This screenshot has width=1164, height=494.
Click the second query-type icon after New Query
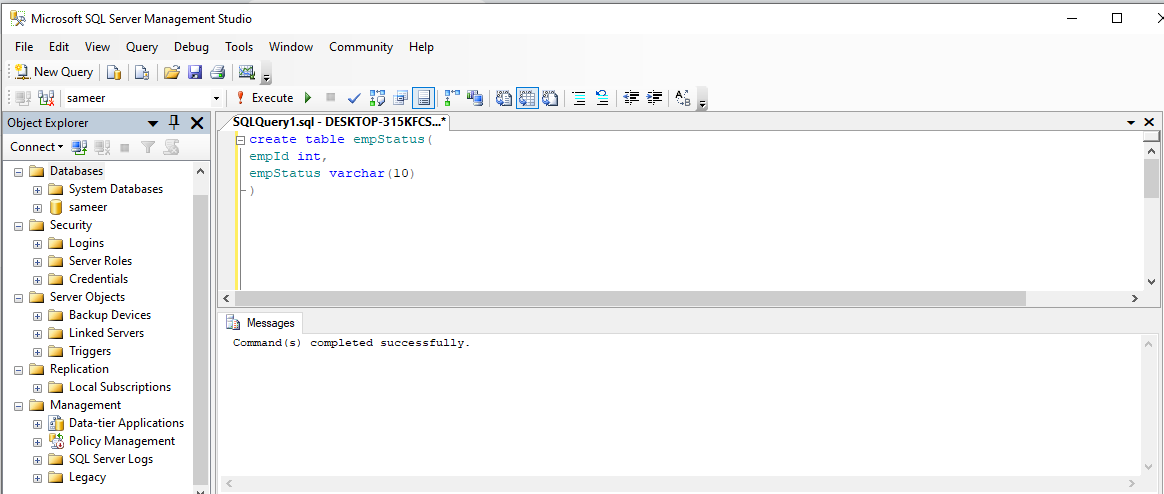point(142,72)
